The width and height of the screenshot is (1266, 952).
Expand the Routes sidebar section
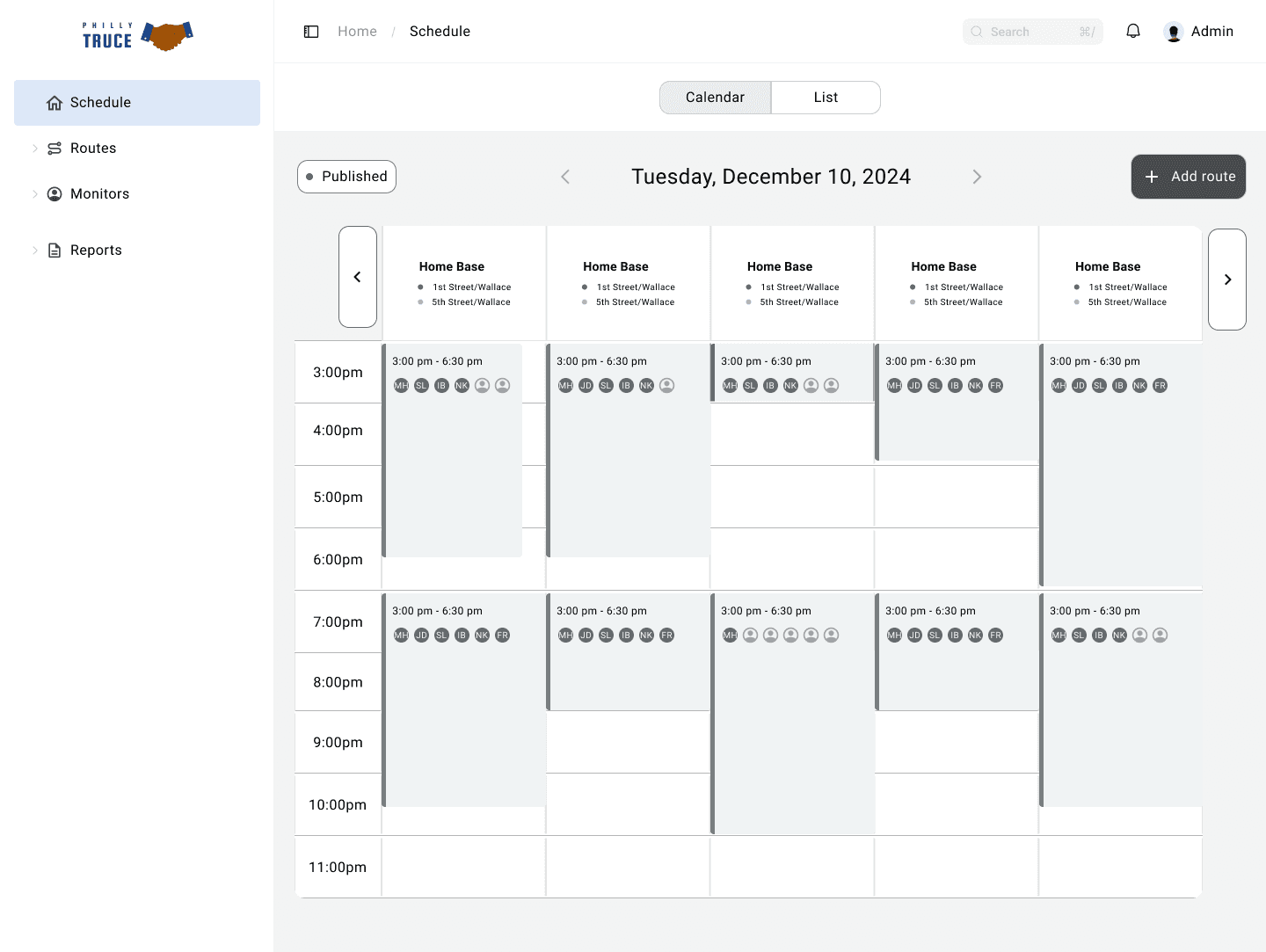[x=35, y=149]
